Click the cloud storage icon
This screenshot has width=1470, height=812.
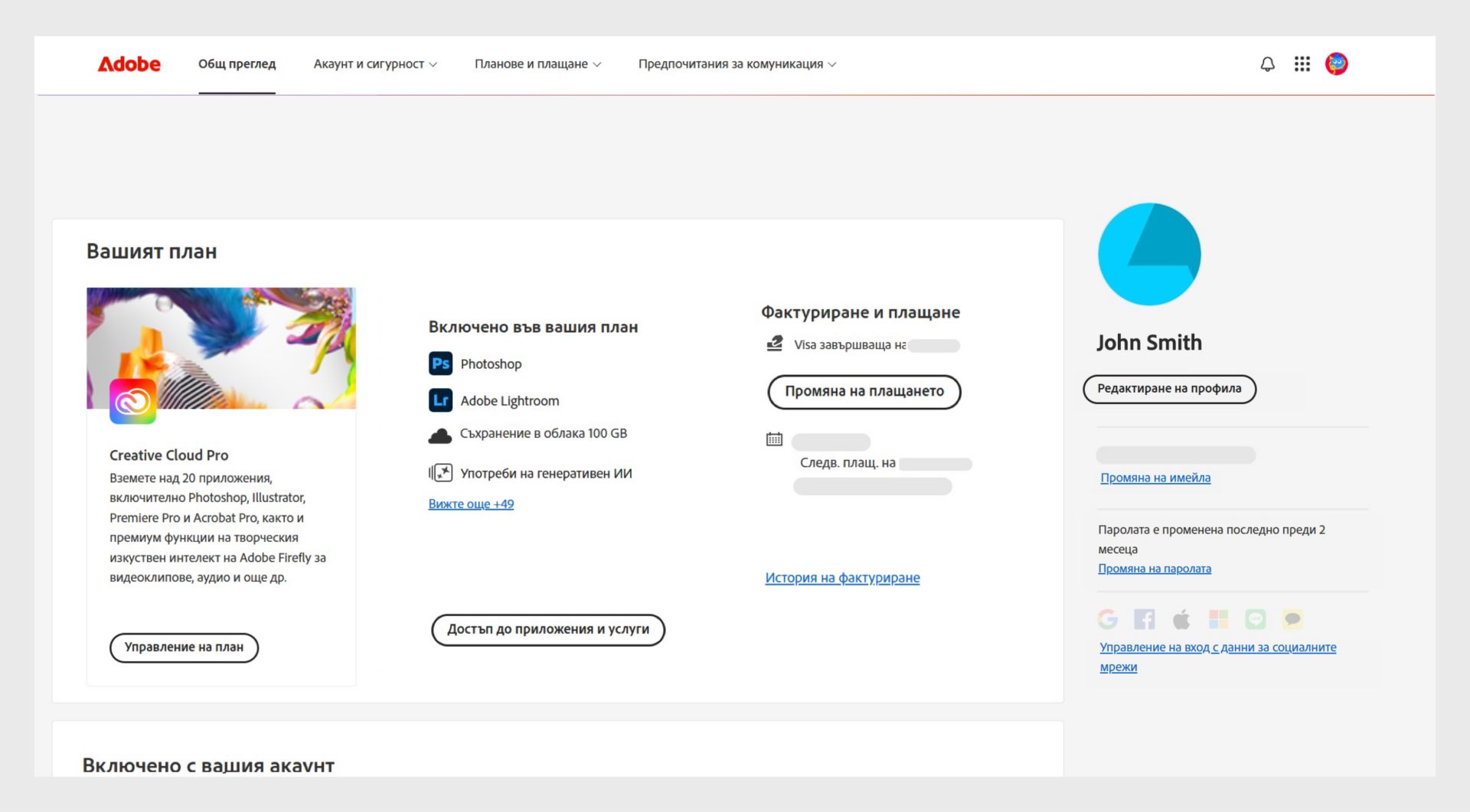coord(441,434)
